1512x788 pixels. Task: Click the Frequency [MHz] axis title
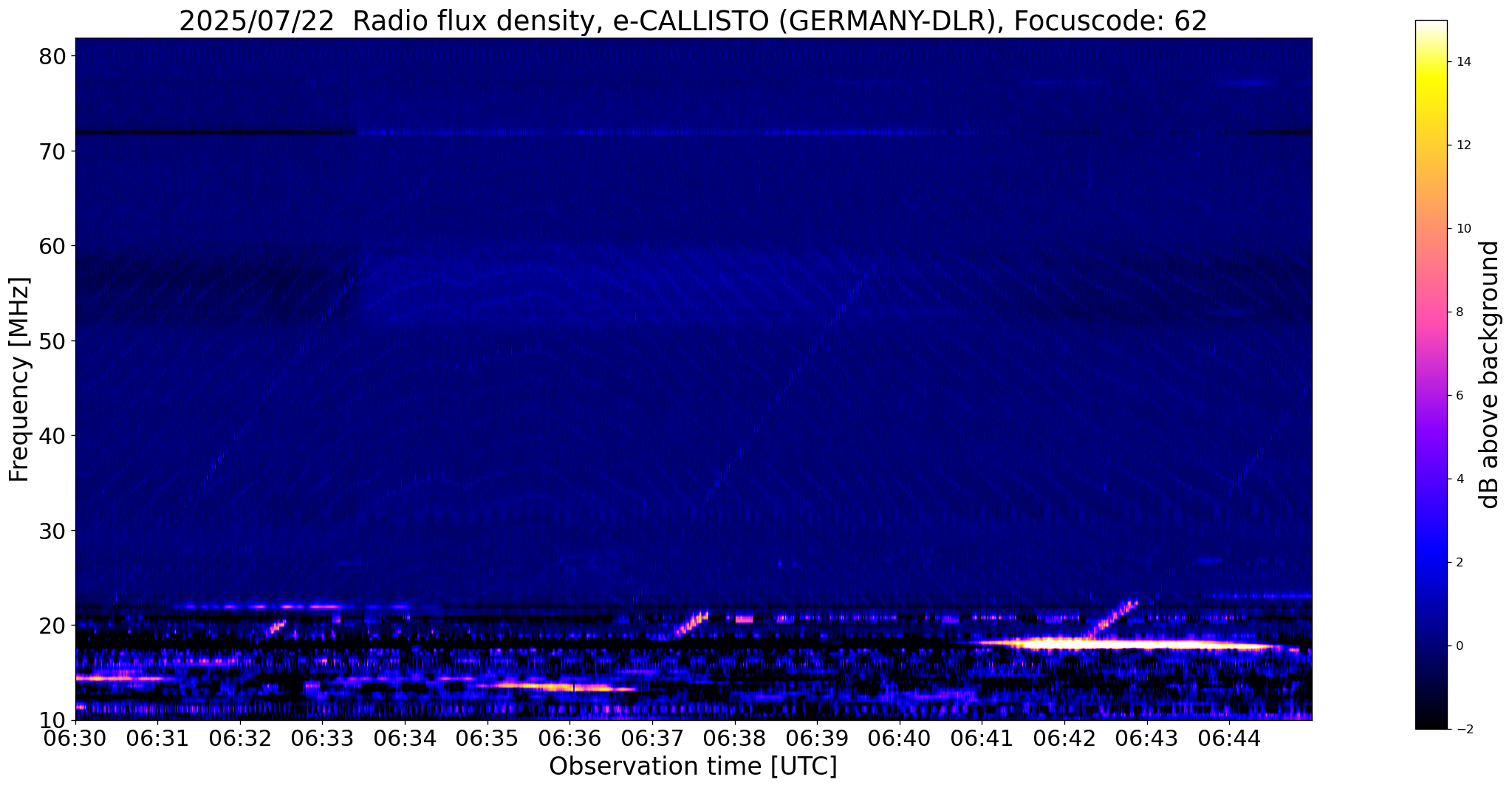click(x=19, y=379)
